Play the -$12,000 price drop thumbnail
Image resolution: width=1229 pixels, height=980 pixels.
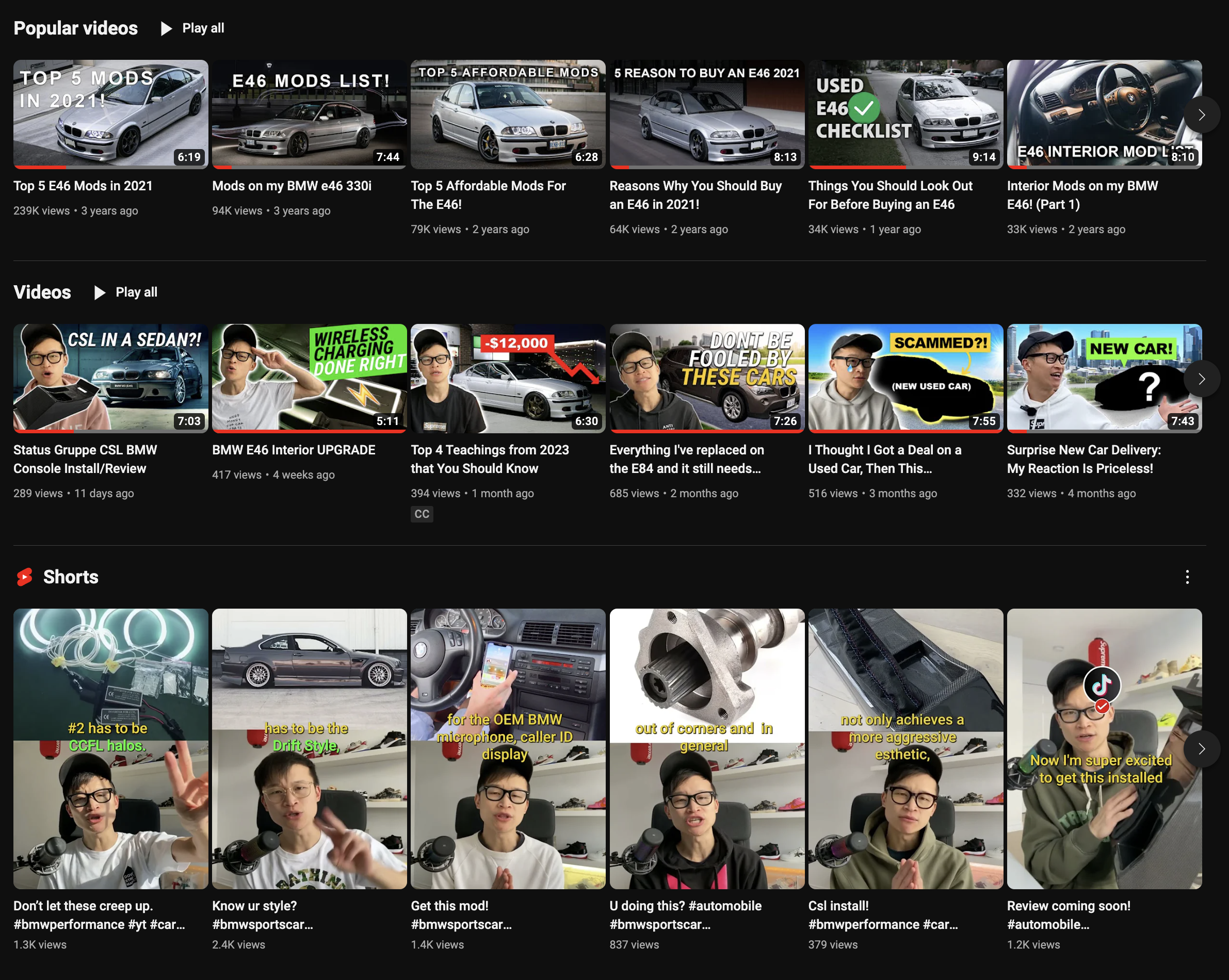508,378
